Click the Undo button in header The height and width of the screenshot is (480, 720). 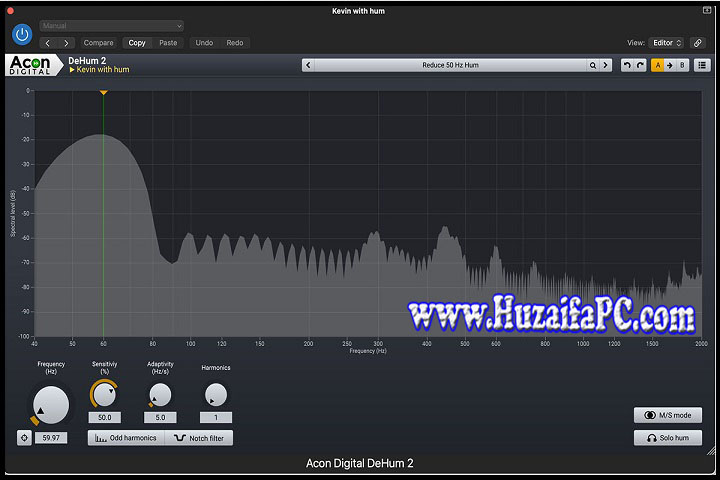point(204,43)
